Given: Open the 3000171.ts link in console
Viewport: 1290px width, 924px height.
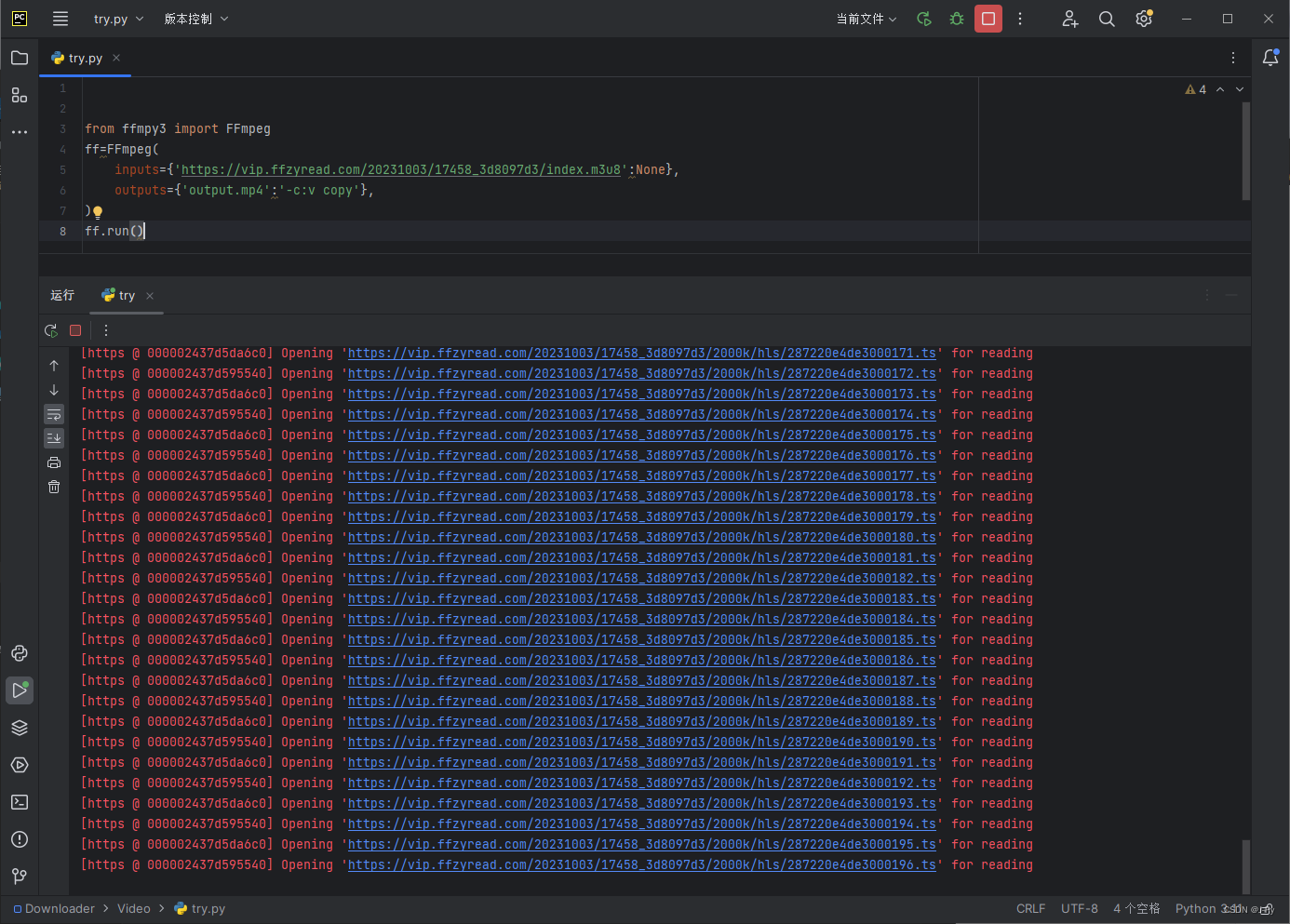Looking at the screenshot, I should pyautogui.click(x=642, y=353).
